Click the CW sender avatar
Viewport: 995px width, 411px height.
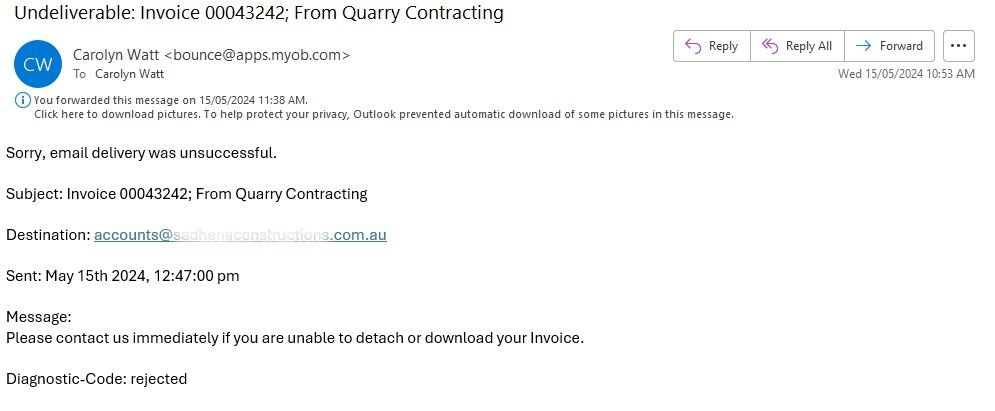(x=36, y=64)
